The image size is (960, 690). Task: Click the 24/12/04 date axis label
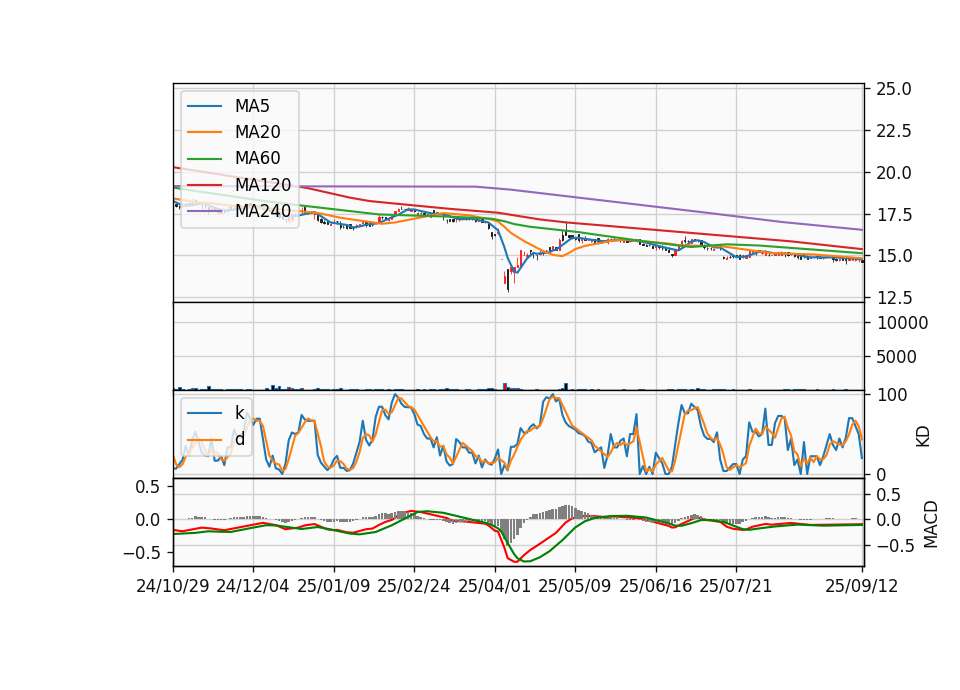click(x=253, y=586)
